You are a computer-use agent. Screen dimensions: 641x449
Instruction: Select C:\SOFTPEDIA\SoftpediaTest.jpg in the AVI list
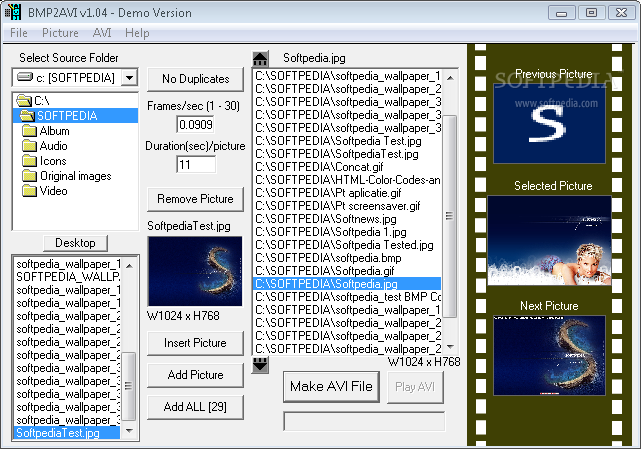click(x=347, y=154)
